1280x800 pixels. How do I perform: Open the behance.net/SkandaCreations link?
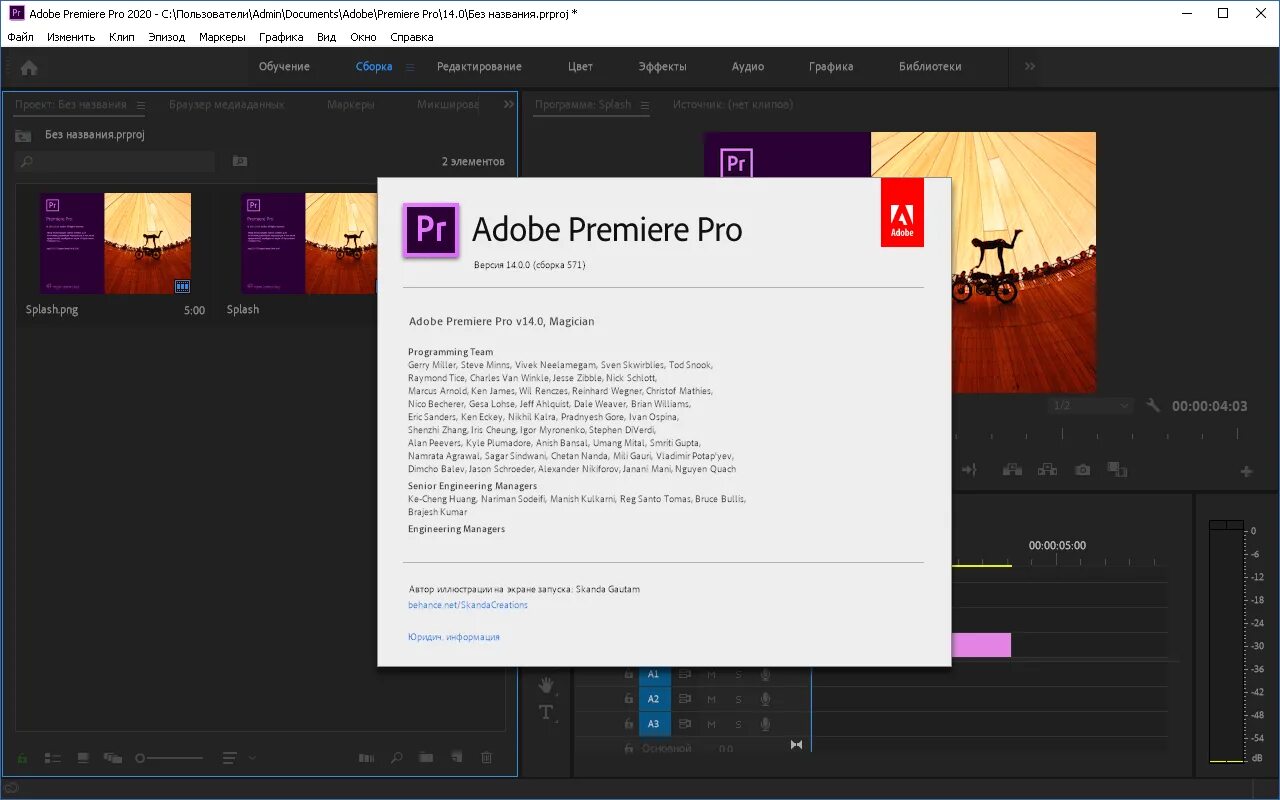click(x=468, y=605)
